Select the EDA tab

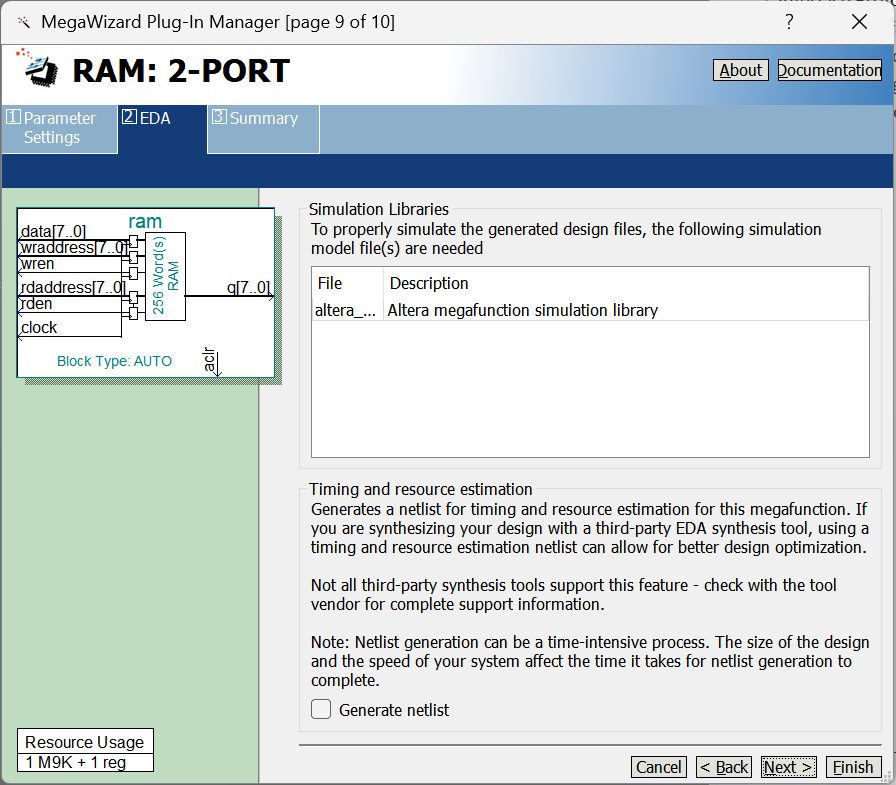[162, 129]
